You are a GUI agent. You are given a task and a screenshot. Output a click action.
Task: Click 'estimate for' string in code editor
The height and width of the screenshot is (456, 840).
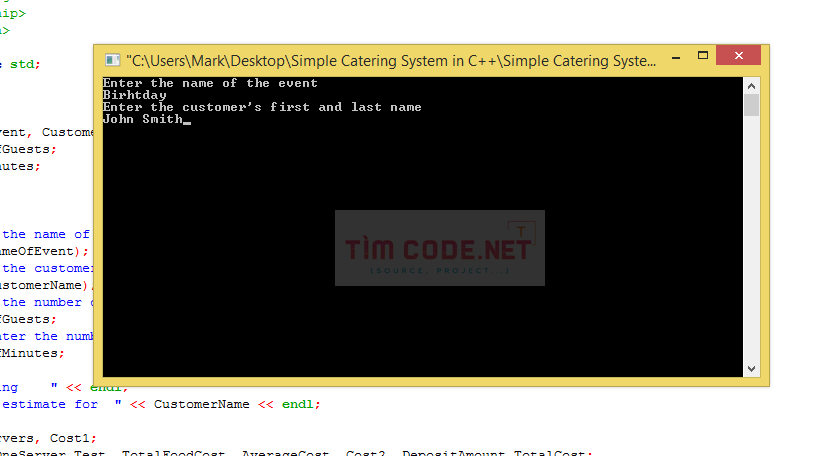(50, 404)
